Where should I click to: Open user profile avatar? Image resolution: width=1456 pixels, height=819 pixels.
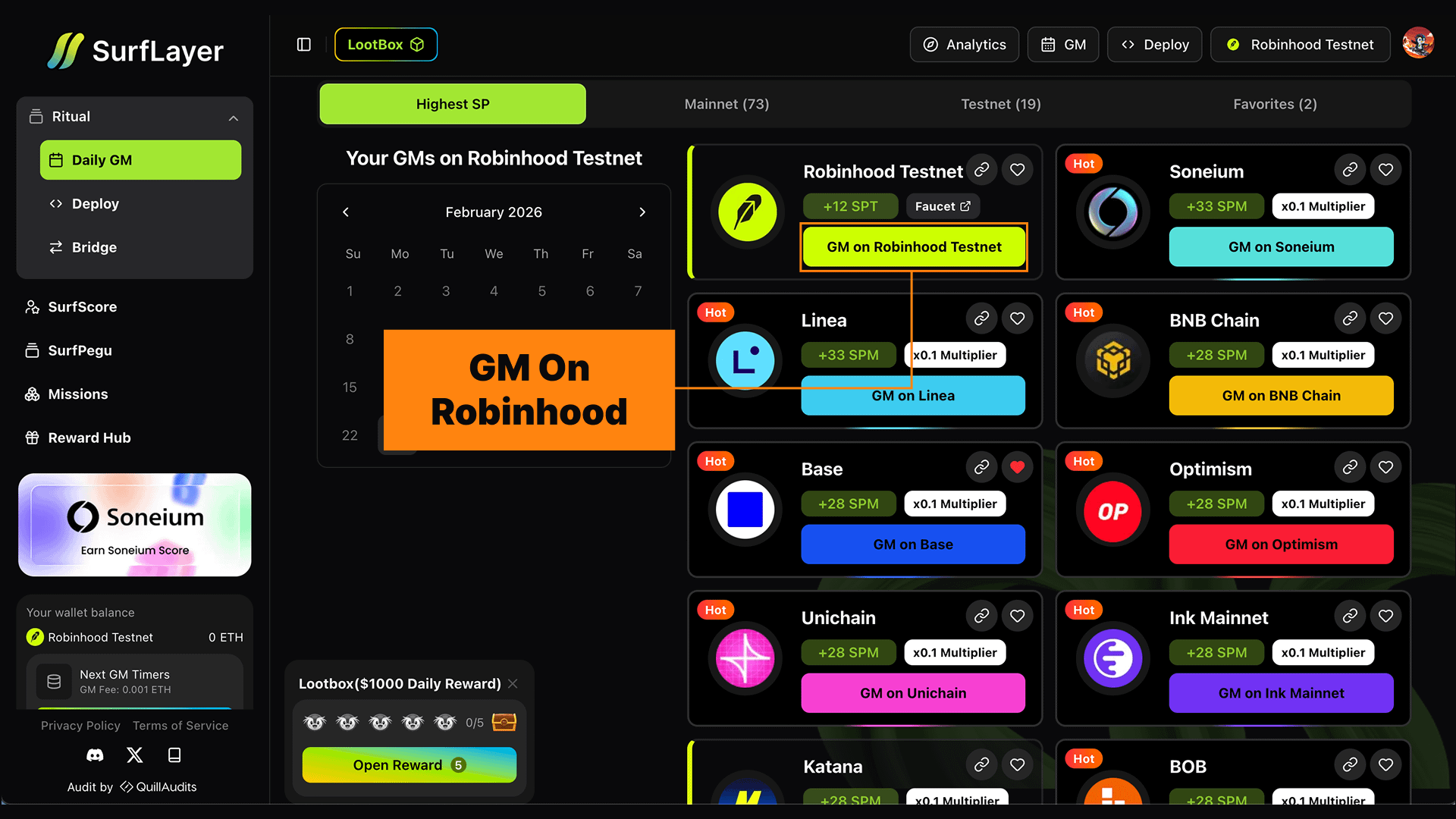coord(1417,44)
